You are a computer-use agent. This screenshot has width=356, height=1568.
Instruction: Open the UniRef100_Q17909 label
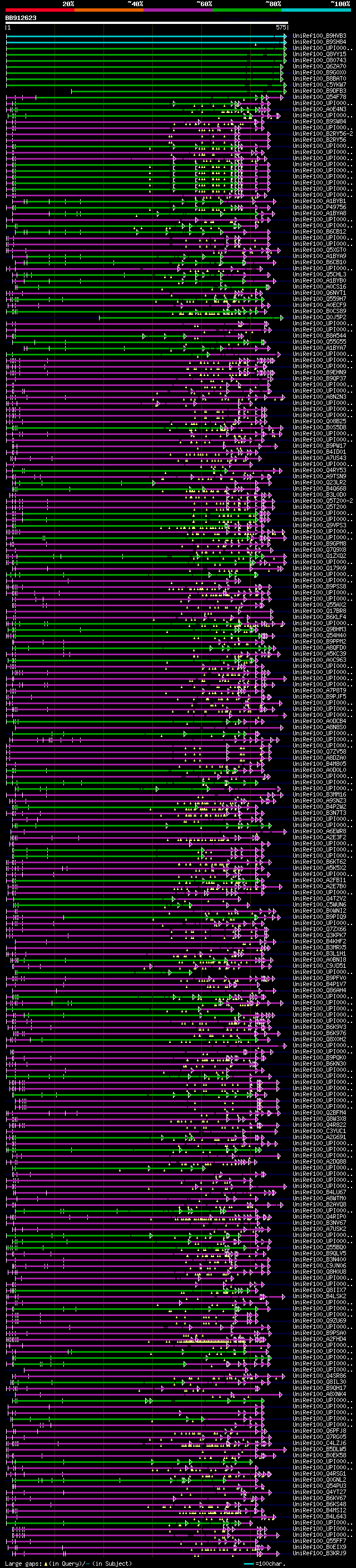click(x=319, y=568)
